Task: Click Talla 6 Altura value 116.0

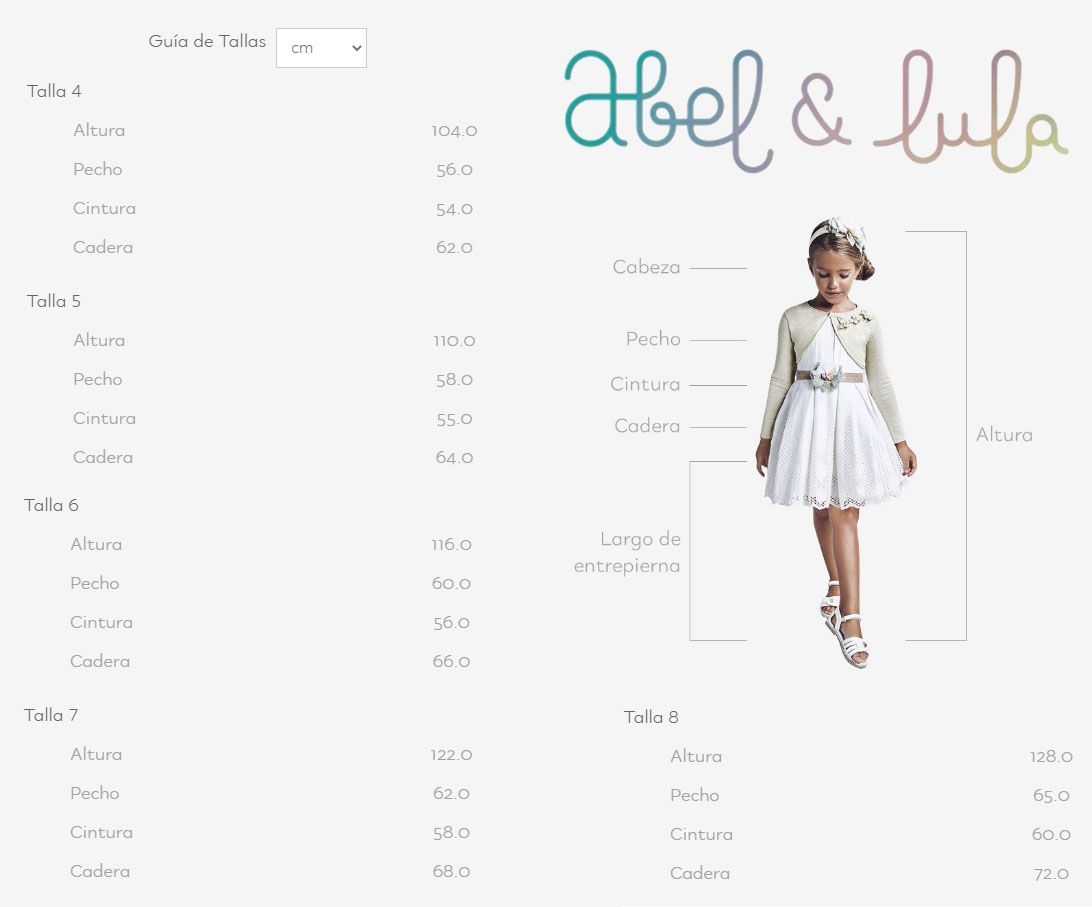Action: pyautogui.click(x=451, y=545)
